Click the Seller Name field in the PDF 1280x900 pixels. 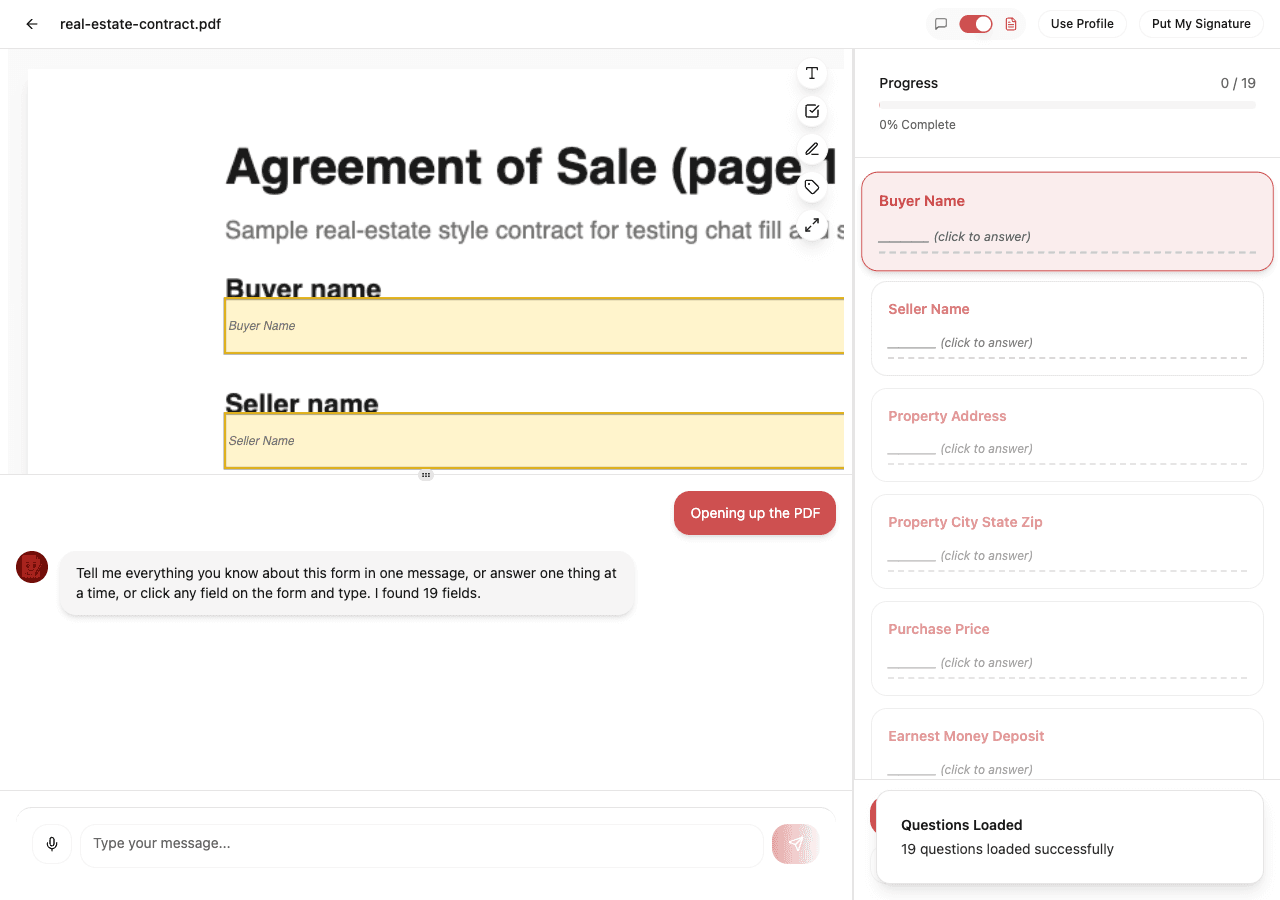pos(534,441)
